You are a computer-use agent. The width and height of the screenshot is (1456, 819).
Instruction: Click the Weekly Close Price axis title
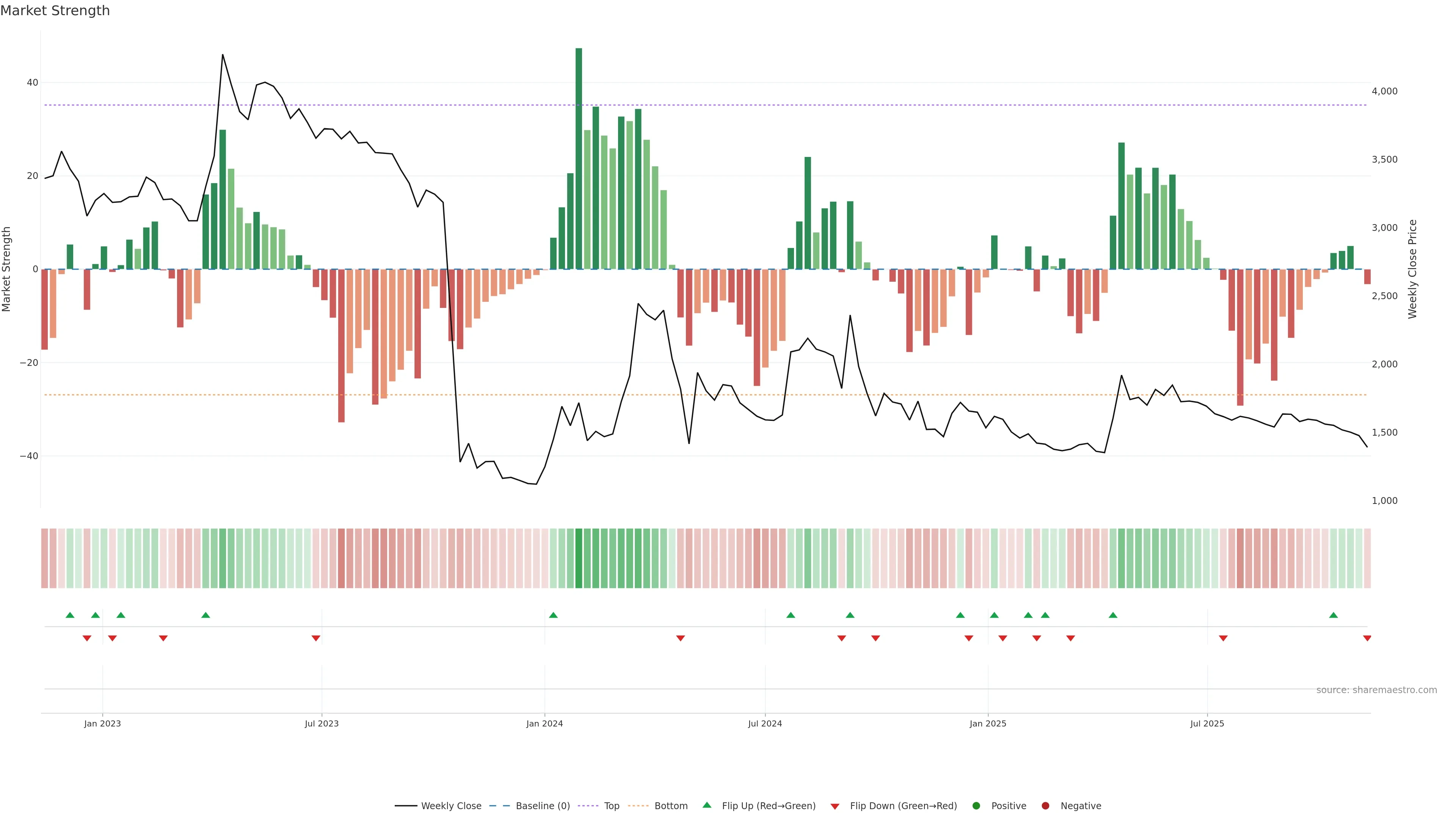pyautogui.click(x=1412, y=269)
